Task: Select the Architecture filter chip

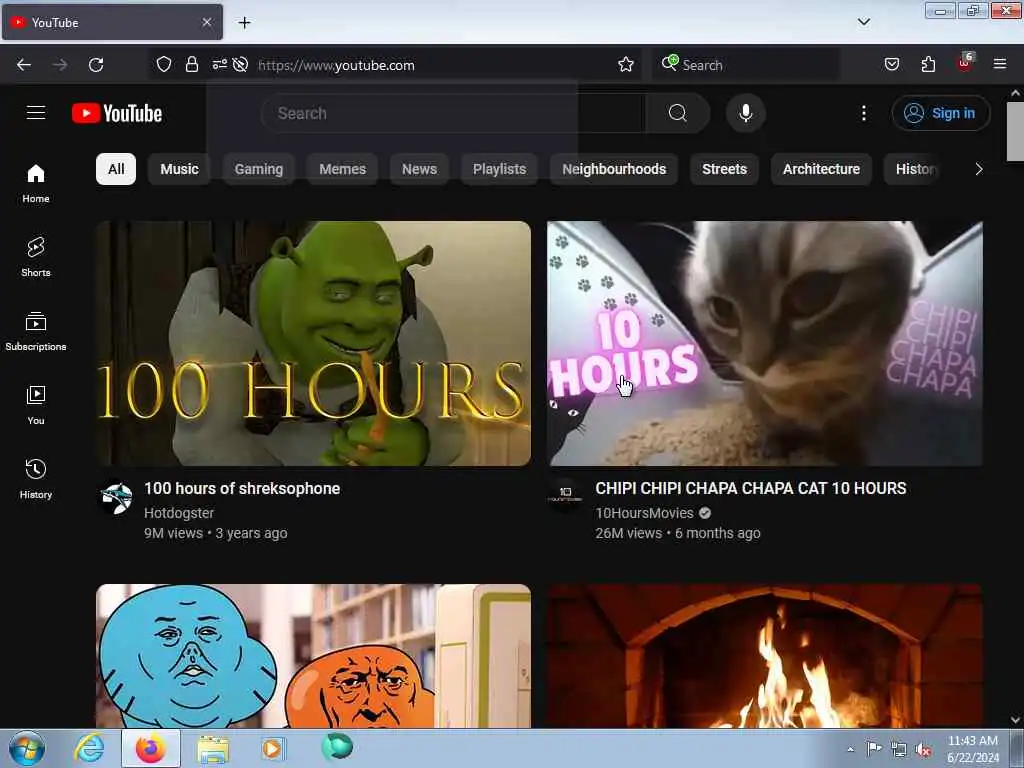Action: (x=821, y=169)
